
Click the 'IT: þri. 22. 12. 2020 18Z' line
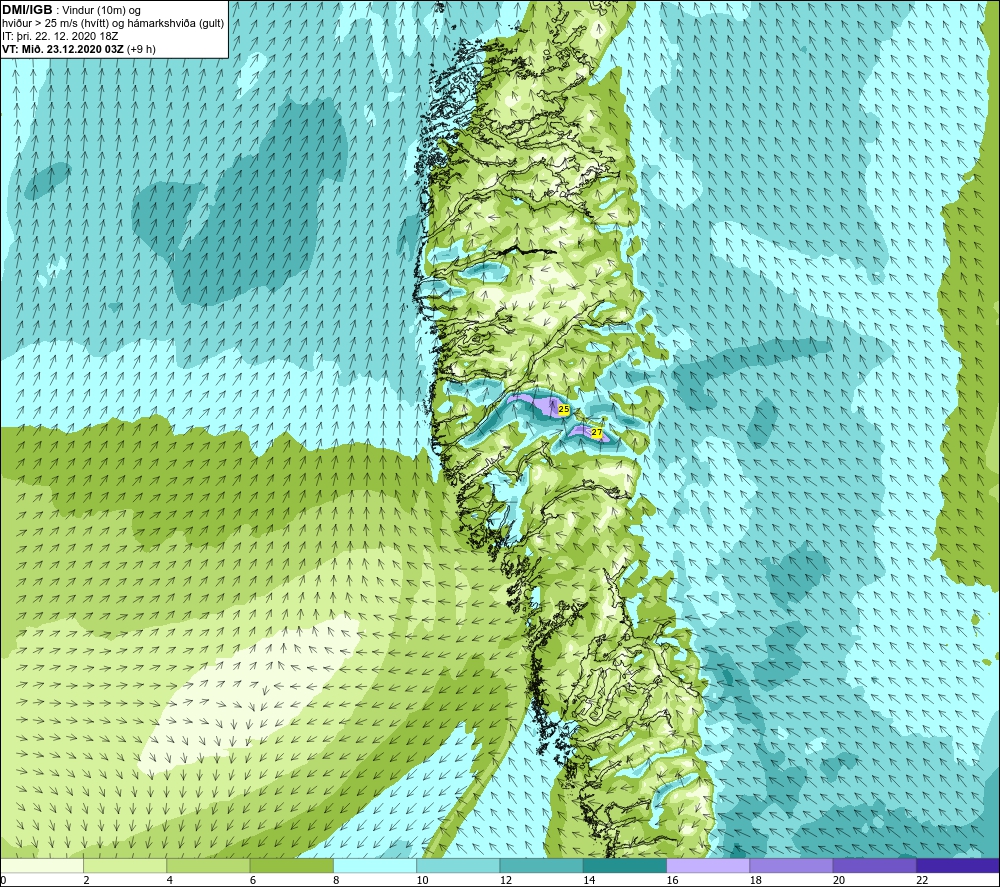pos(60,36)
